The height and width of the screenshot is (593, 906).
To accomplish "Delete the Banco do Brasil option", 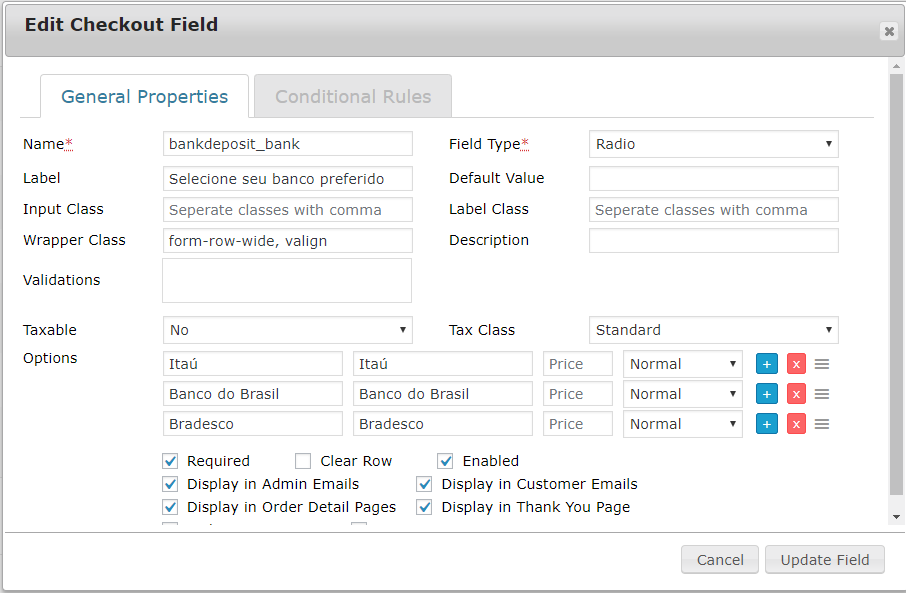I will pos(796,394).
